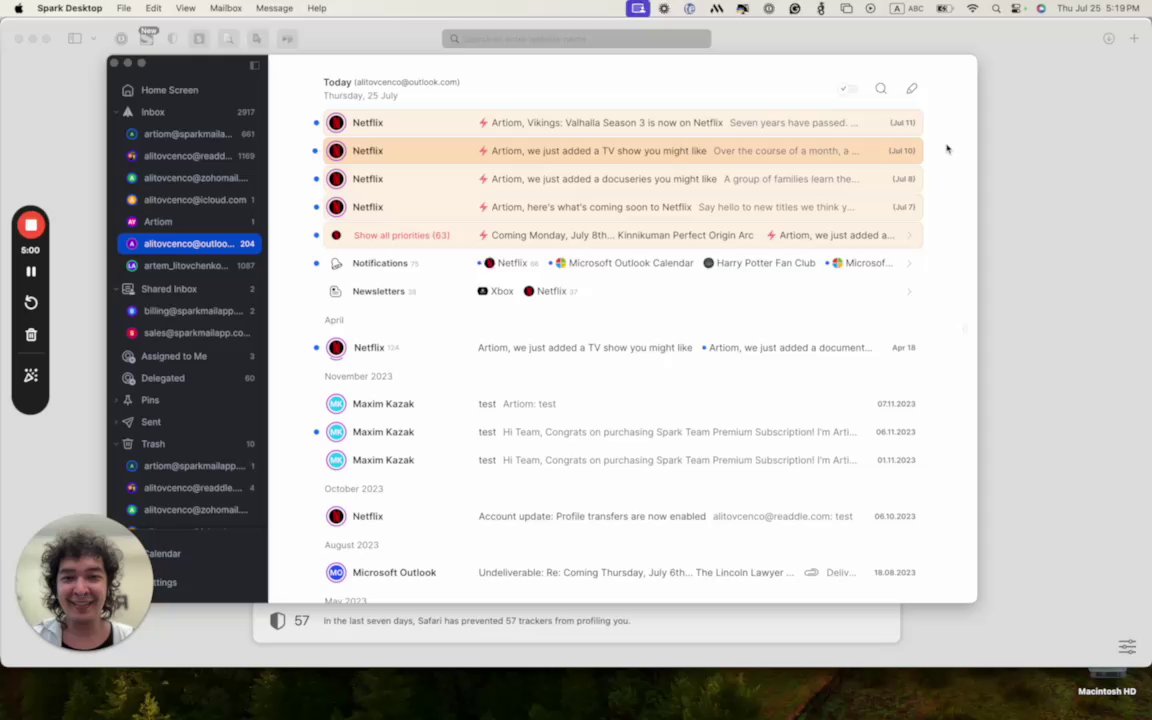Image resolution: width=1152 pixels, height=720 pixels.
Task: Open the Notifications group
Action: (623, 264)
